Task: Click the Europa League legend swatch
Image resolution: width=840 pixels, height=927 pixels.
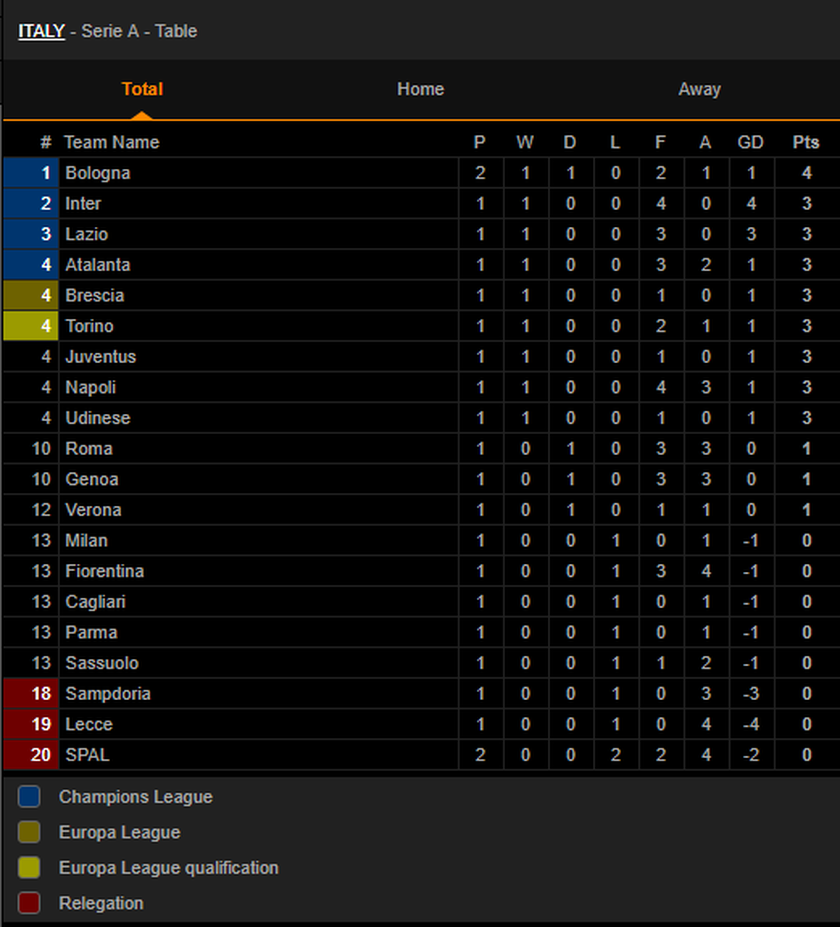Action: pyautogui.click(x=29, y=832)
